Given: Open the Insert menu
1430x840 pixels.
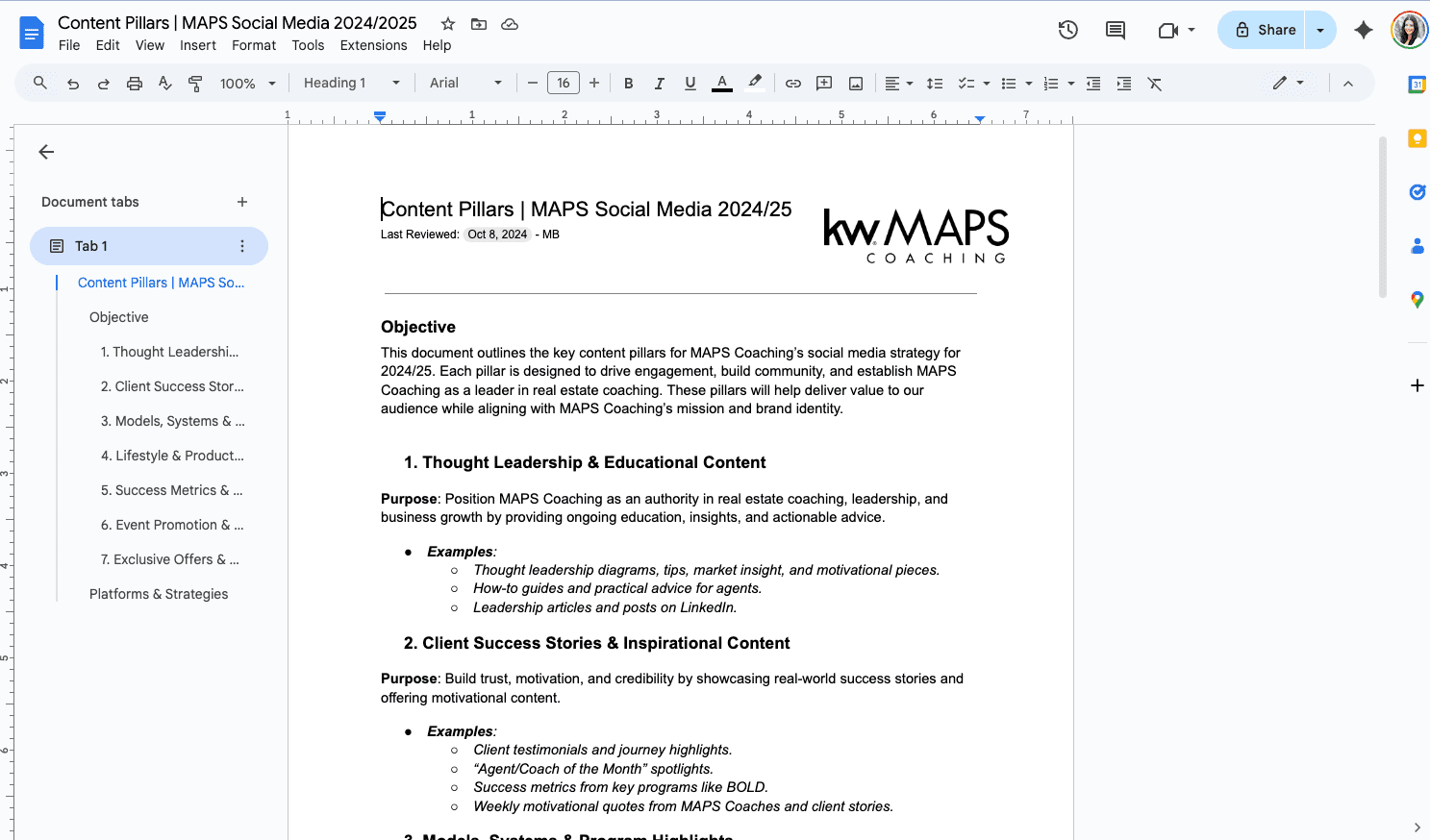Looking at the screenshot, I should point(197,45).
